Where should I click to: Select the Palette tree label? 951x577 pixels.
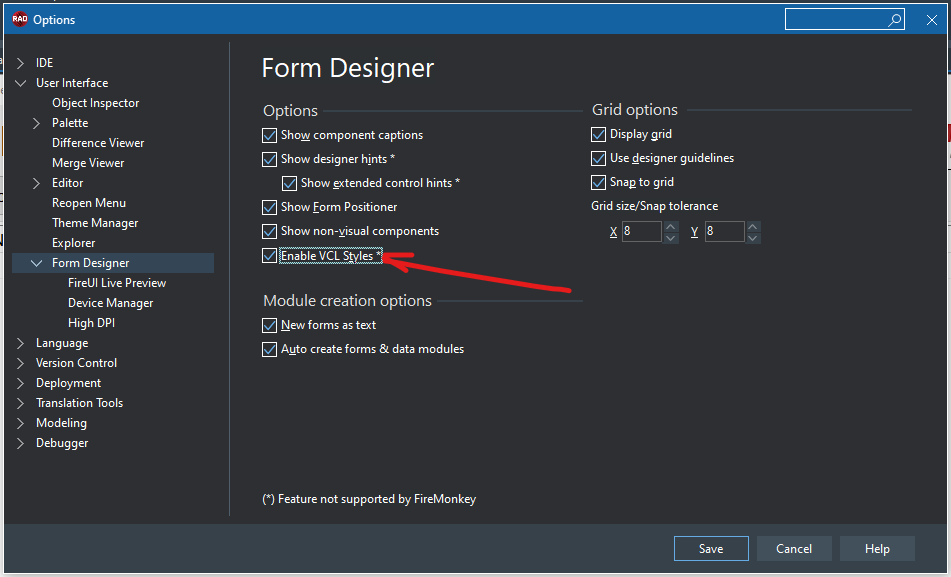70,123
